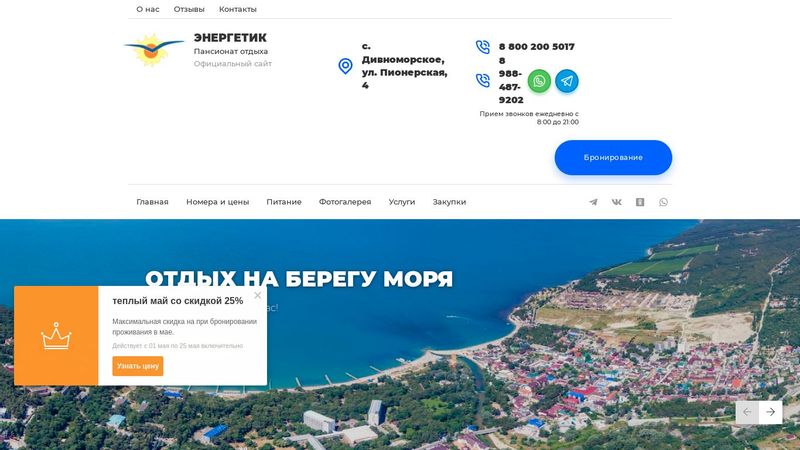
Task: Click the orange crown promo panel
Action: (x=56, y=336)
